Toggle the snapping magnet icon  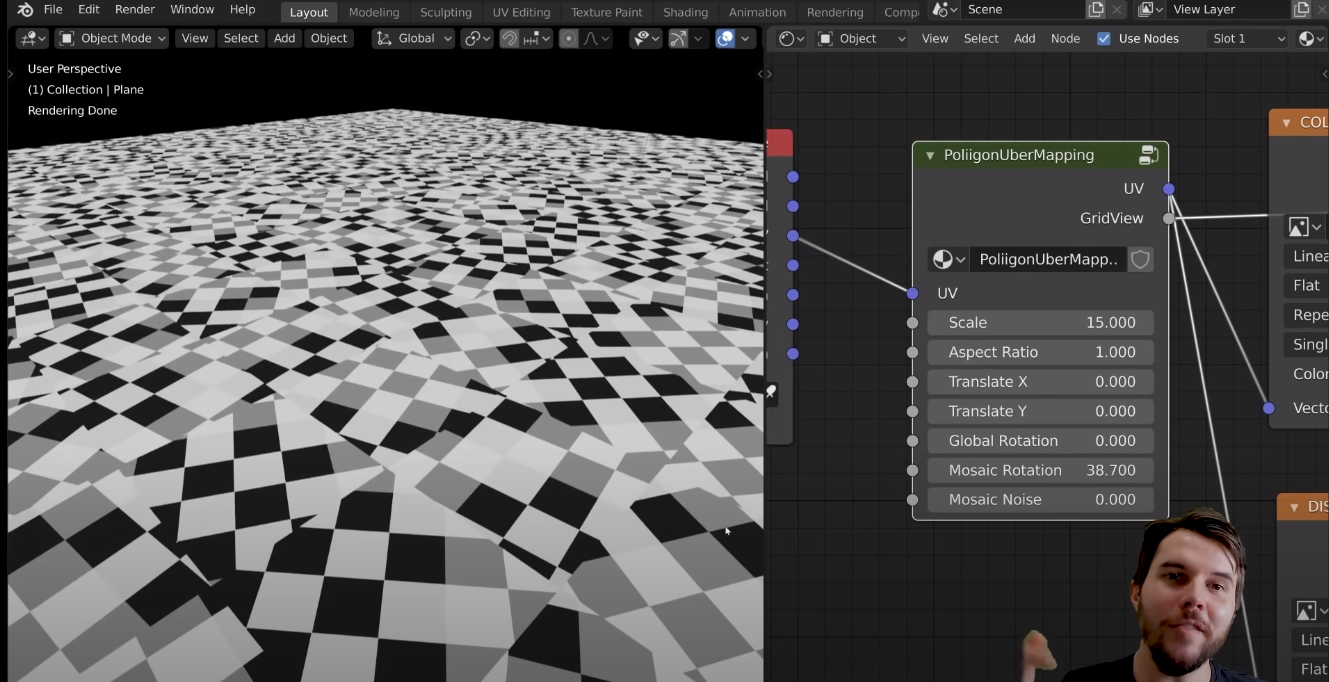(509, 39)
